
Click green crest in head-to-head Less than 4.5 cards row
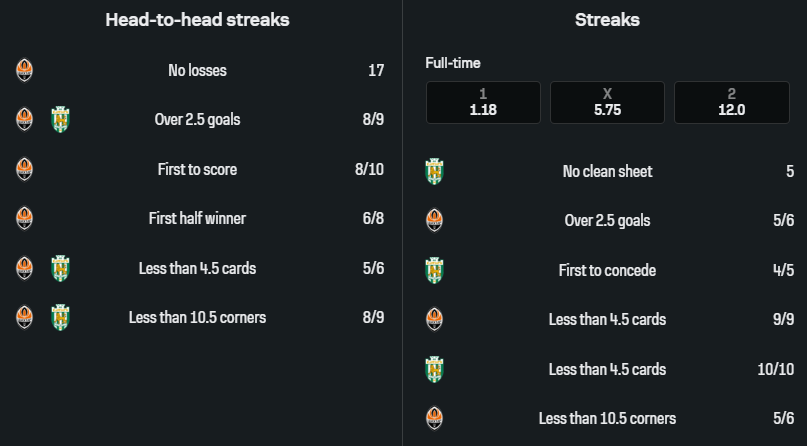60,268
